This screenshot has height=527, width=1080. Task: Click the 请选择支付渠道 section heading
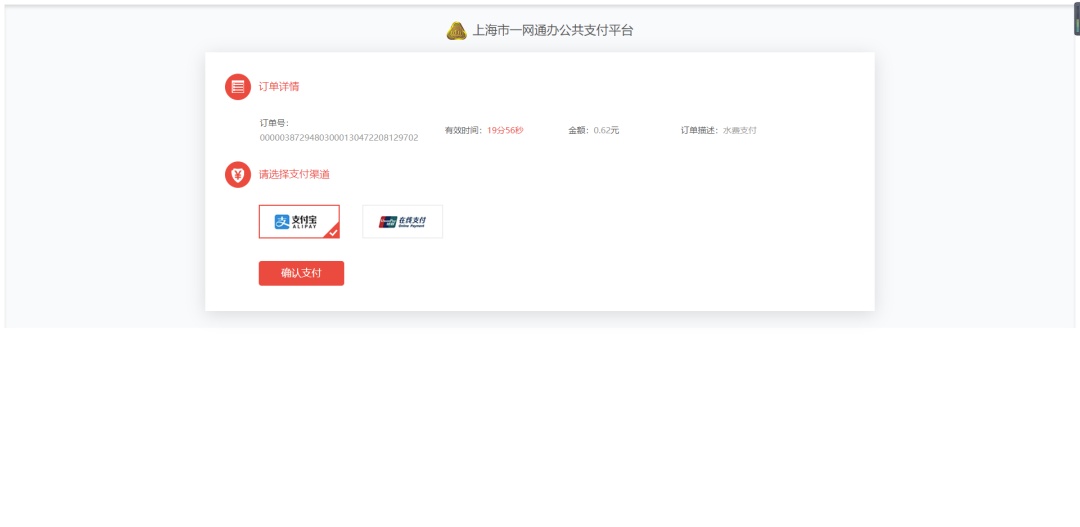pos(294,174)
